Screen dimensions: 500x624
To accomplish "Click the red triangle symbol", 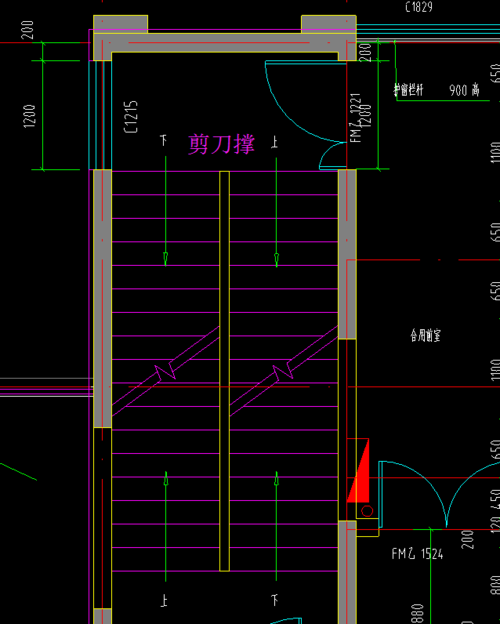I will (x=358, y=471).
